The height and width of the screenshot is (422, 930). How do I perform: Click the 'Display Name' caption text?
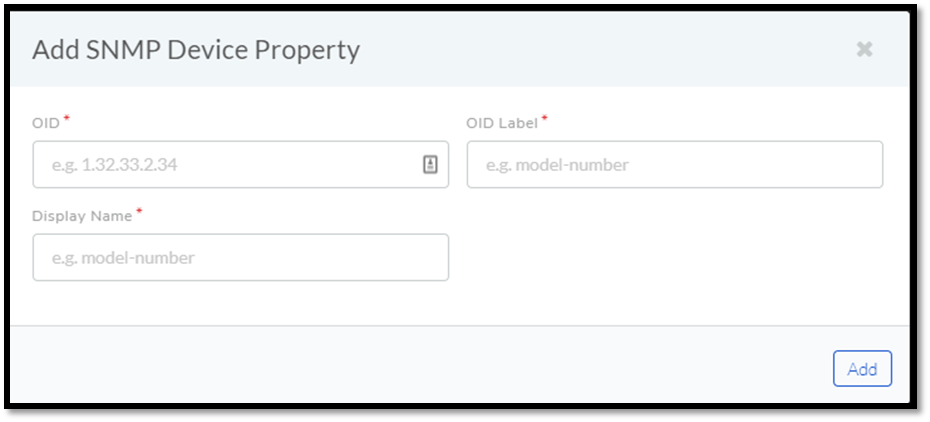tap(82, 216)
